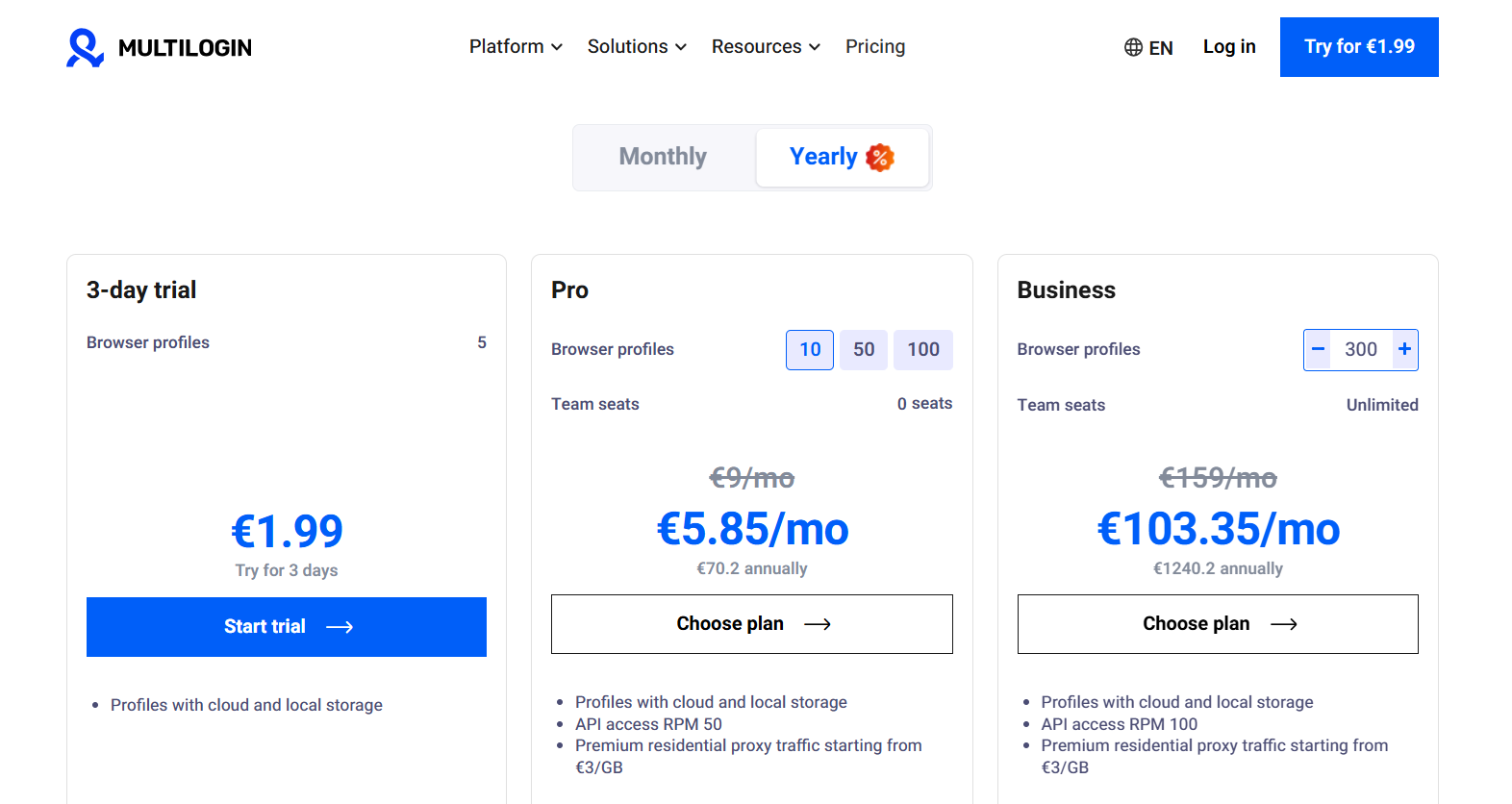1512x804 pixels.
Task: Select 50 browser profiles for Pro
Action: coord(864,349)
